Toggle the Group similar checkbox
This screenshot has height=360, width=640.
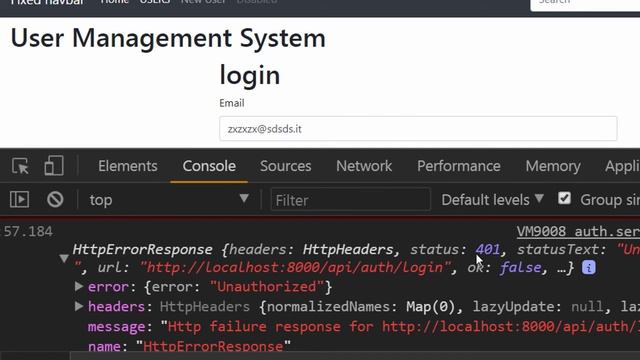564,199
